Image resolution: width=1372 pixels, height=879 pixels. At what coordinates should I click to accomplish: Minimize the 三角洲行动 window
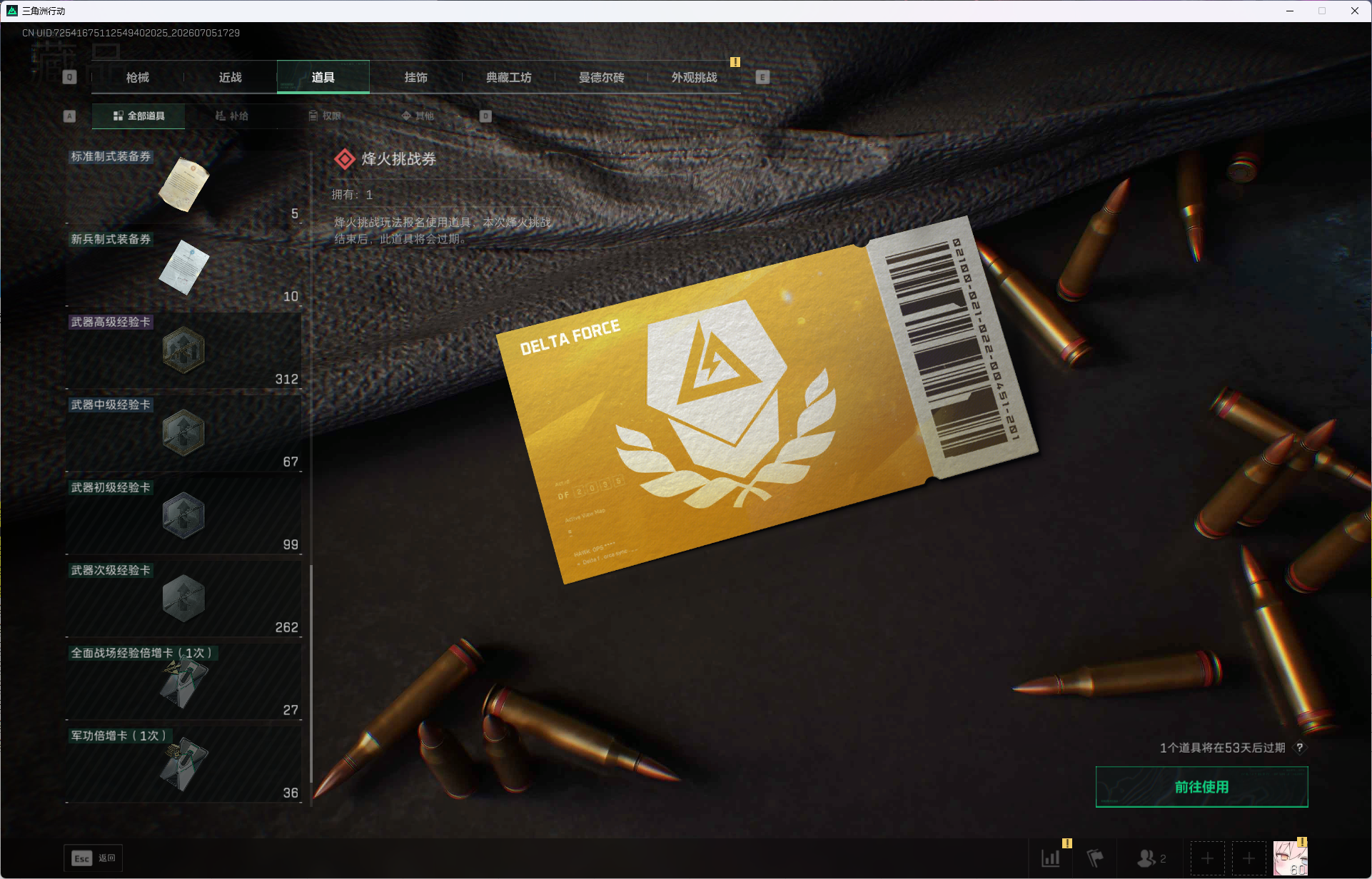click(1290, 11)
